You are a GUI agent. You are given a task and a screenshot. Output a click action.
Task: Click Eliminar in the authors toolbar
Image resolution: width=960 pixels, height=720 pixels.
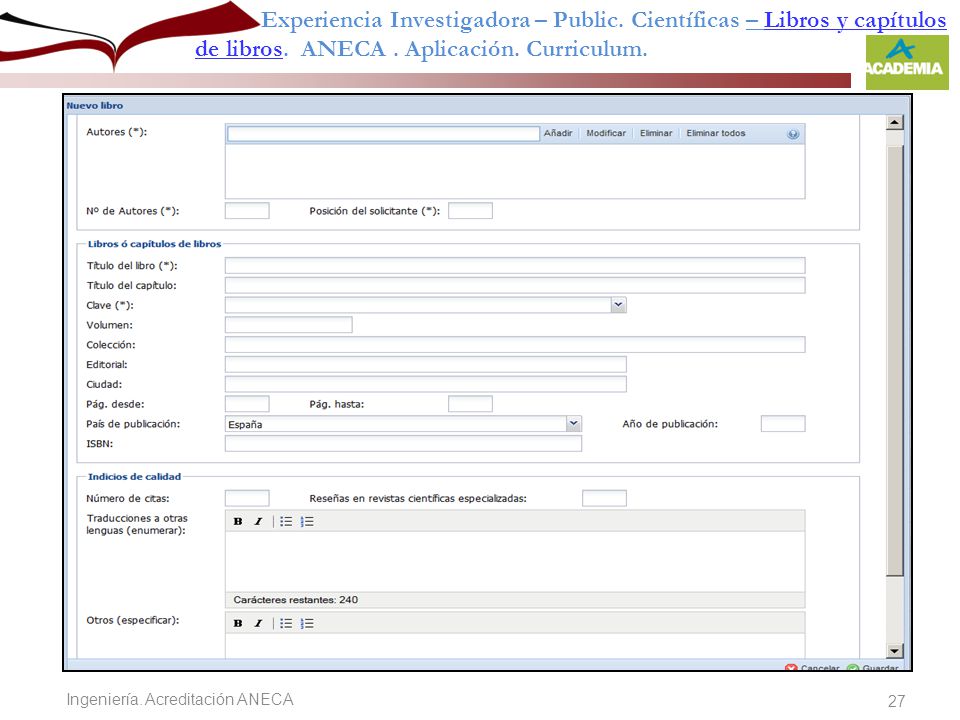[x=656, y=133]
